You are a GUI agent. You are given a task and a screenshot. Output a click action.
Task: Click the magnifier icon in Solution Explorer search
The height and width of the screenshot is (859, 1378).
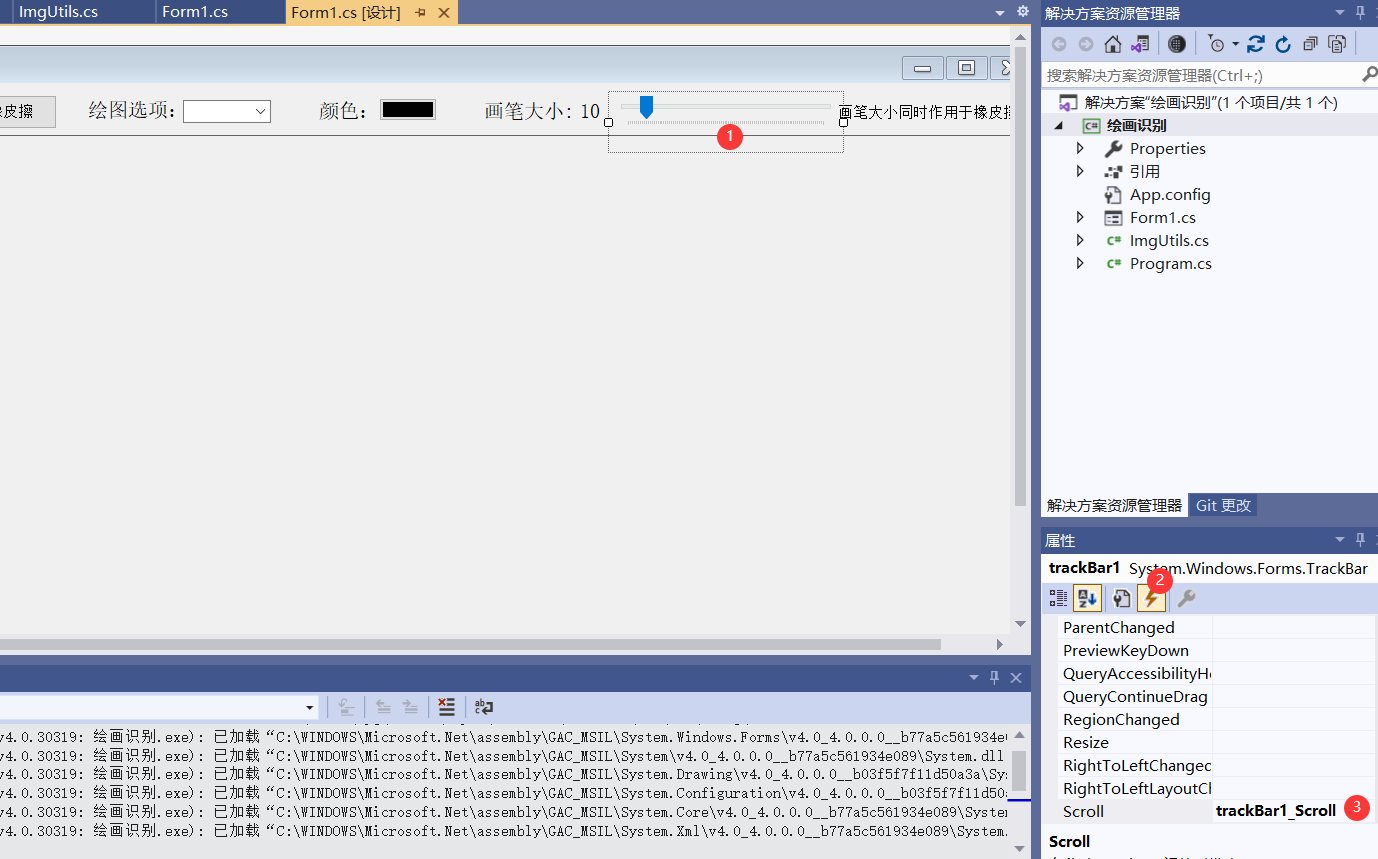(1369, 75)
